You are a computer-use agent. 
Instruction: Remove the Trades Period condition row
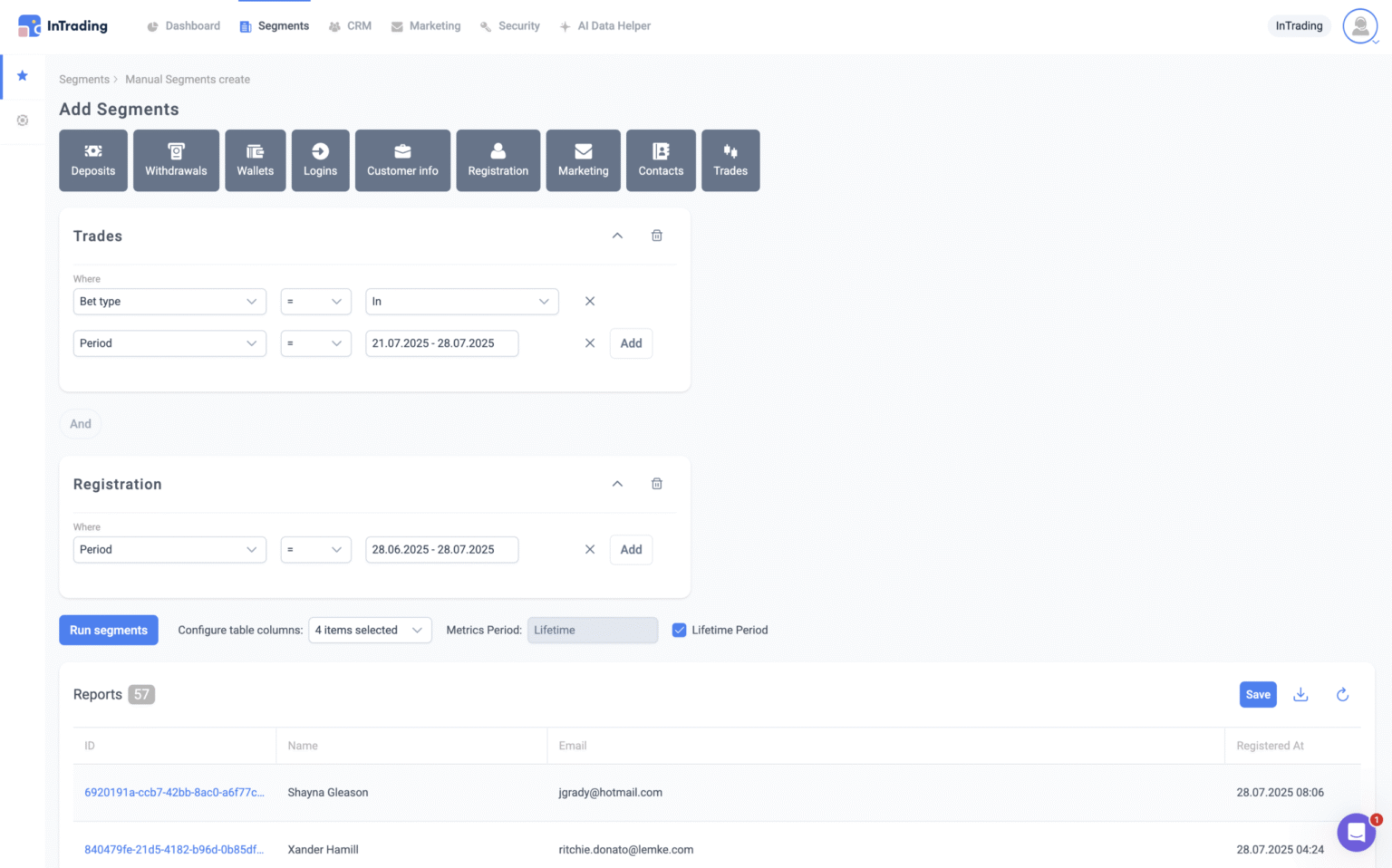pyautogui.click(x=590, y=343)
